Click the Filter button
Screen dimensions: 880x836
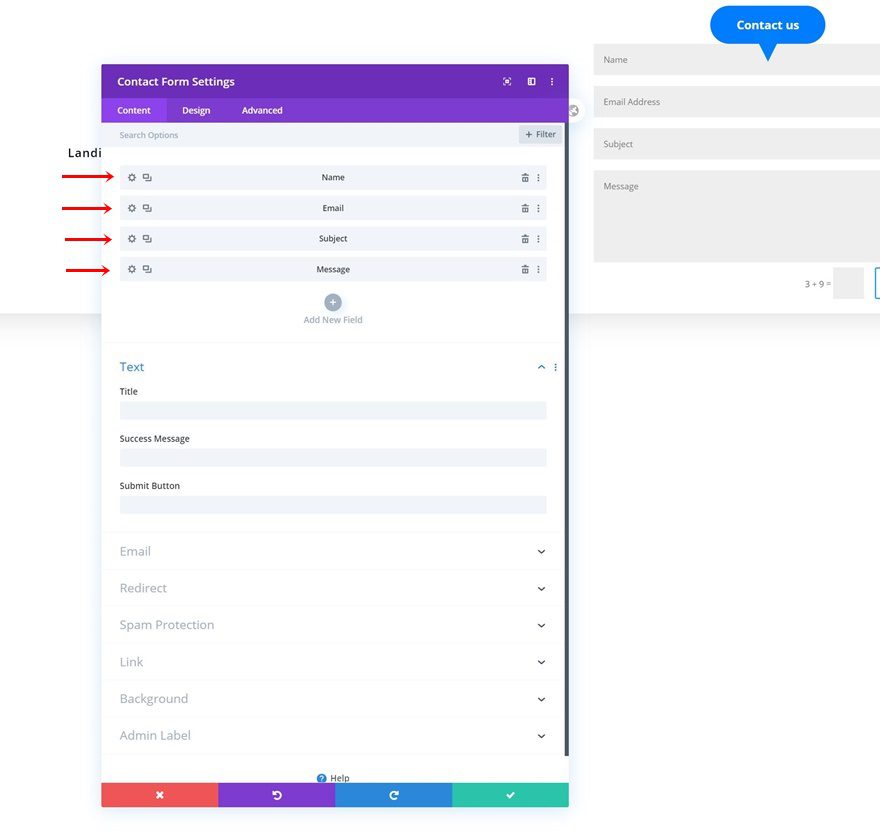(538, 134)
